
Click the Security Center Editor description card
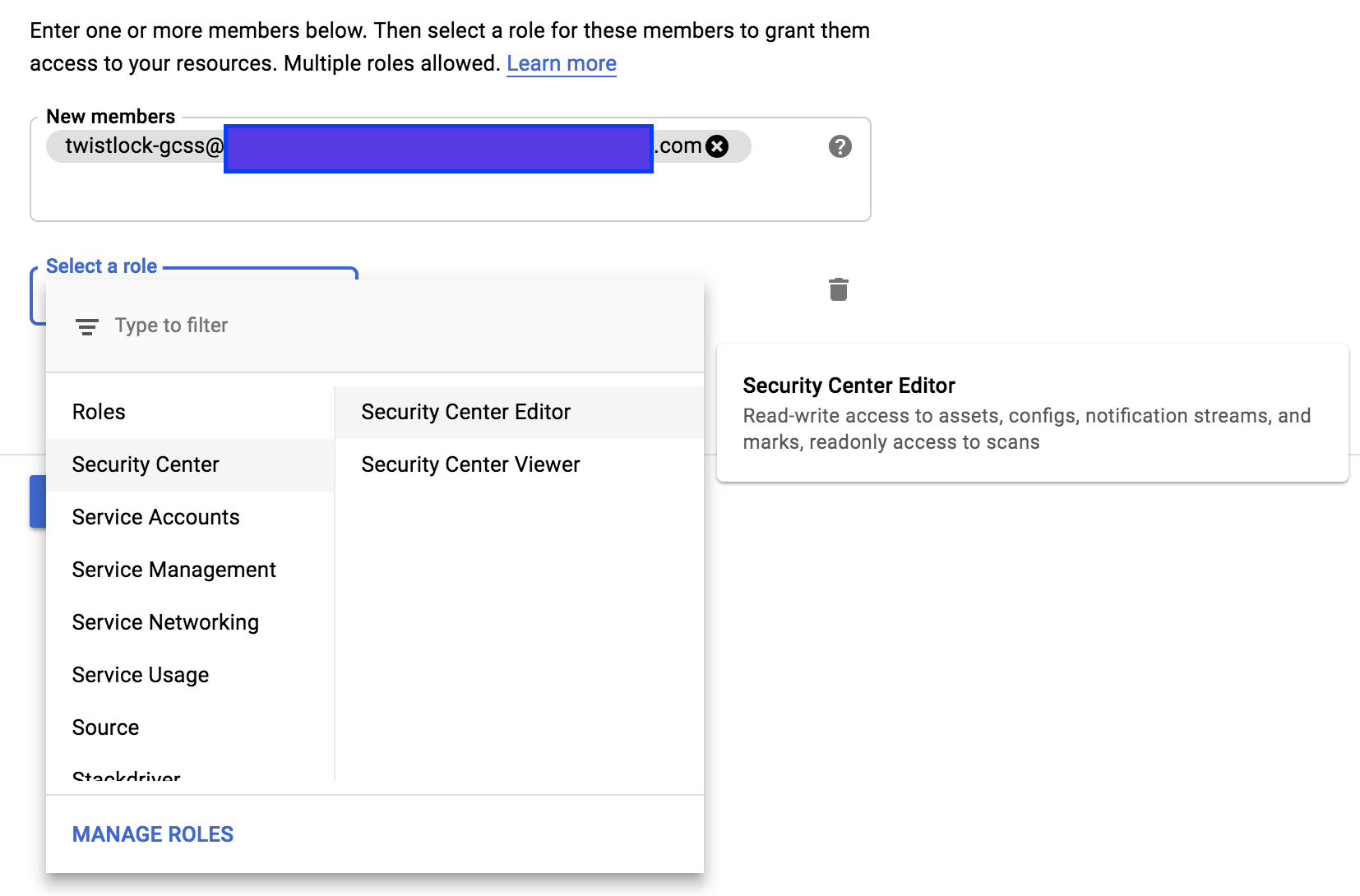pyautogui.click(x=1033, y=413)
